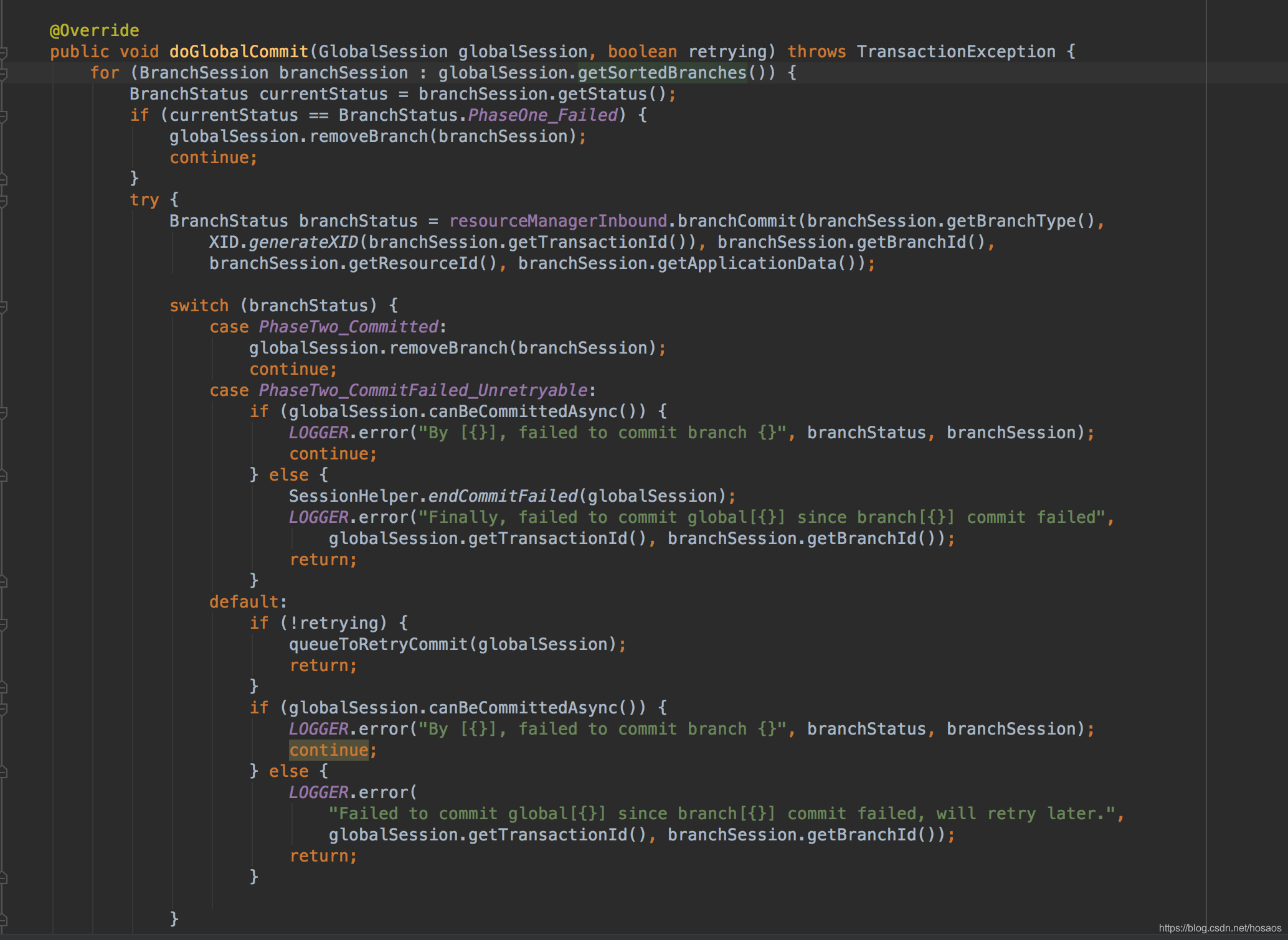Fold the if PhaseOne_Failed block
1288x940 pixels.
(x=3, y=116)
